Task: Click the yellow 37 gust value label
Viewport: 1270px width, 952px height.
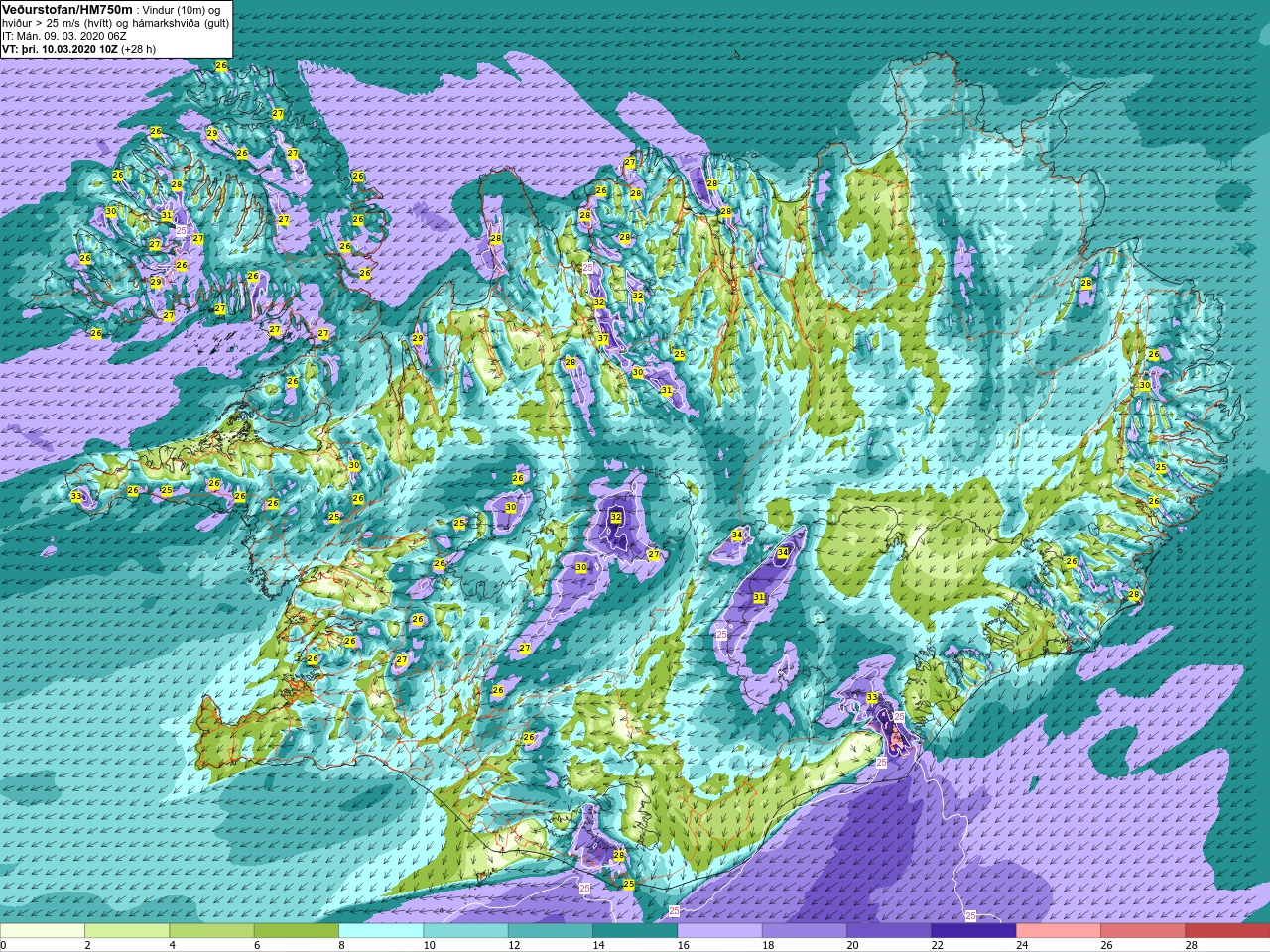Action: coord(602,339)
